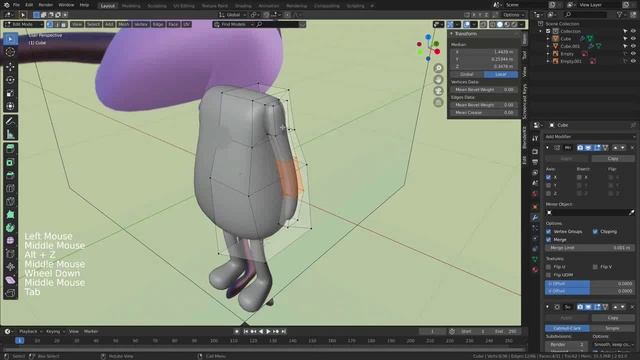
Task: Hide Empty in outliner with eye icon
Action: [633, 53]
